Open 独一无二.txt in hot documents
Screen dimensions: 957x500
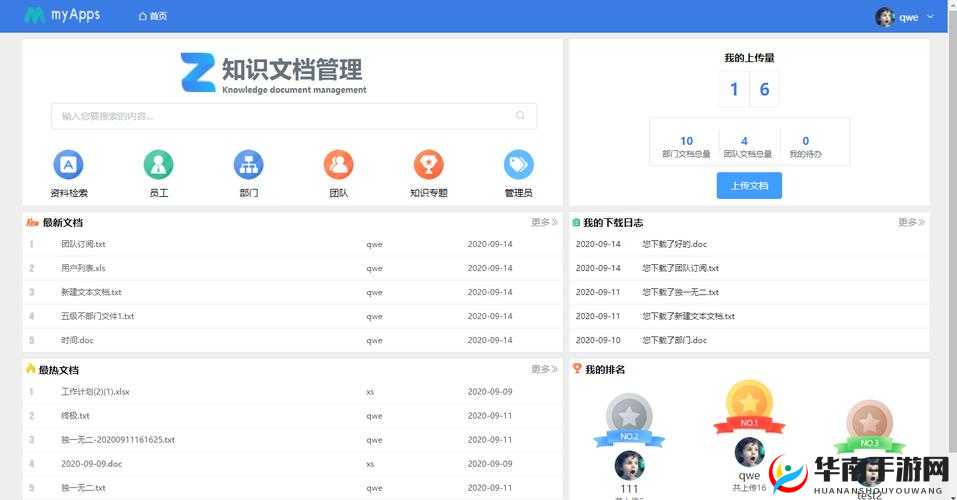(x=83, y=488)
